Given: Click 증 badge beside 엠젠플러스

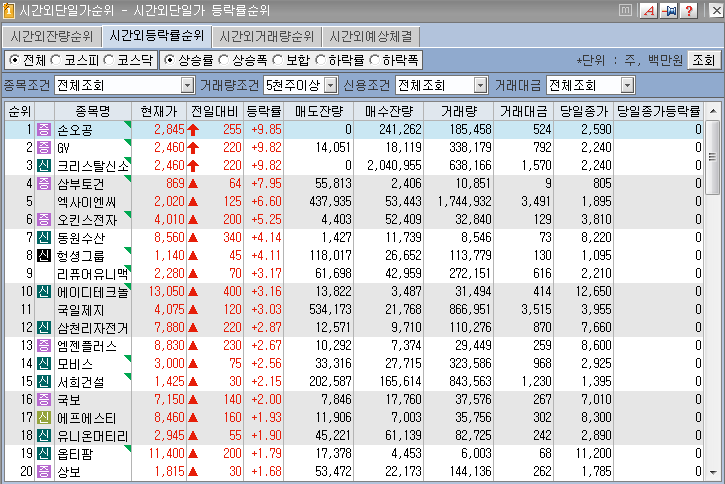Looking at the screenshot, I should 44,346.
